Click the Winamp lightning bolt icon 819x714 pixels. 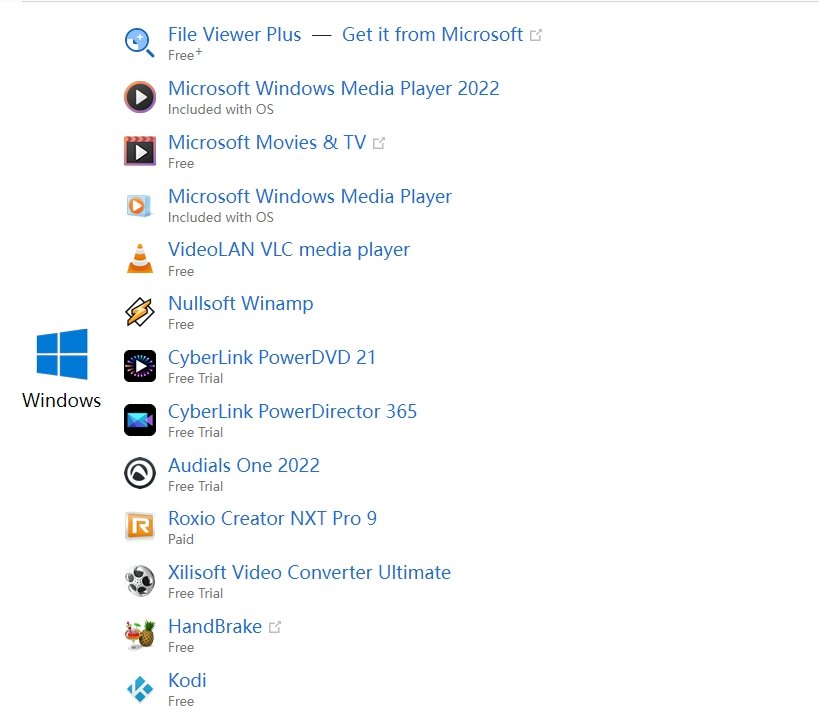pyautogui.click(x=139, y=312)
